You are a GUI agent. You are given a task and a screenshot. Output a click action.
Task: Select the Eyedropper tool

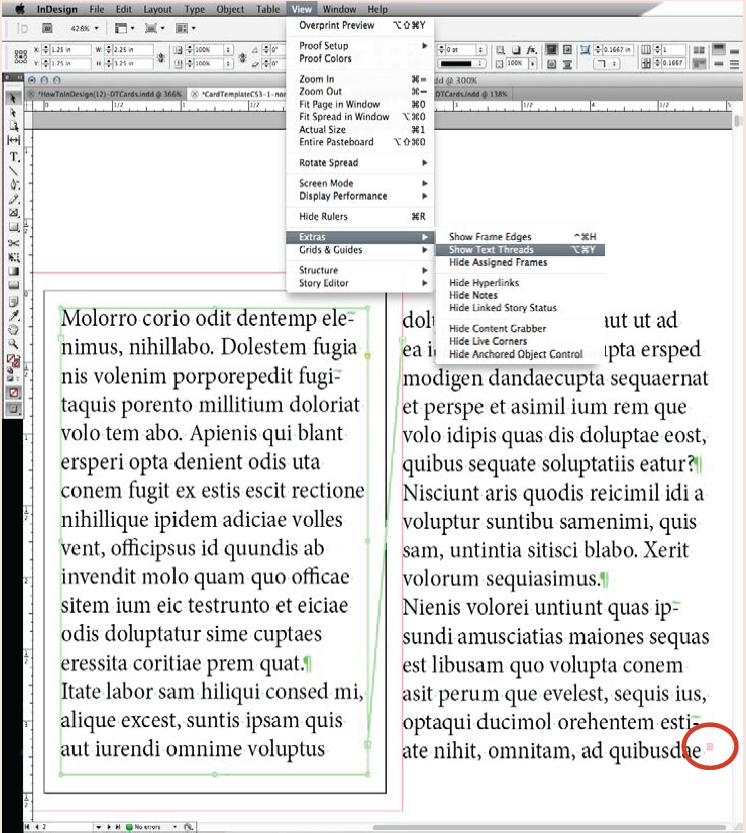pos(14,314)
